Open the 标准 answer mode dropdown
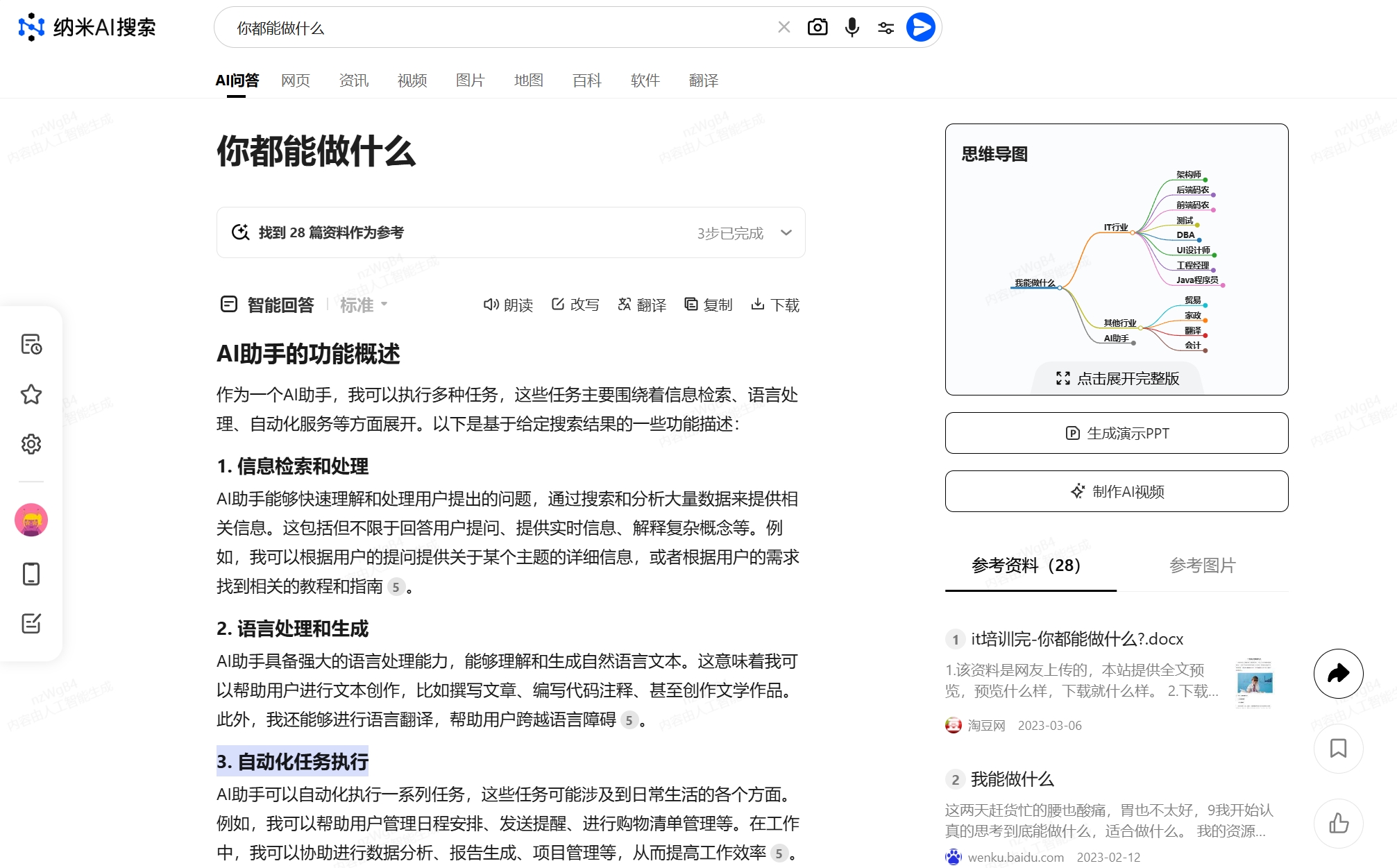This screenshot has width=1397, height=868. [x=364, y=305]
